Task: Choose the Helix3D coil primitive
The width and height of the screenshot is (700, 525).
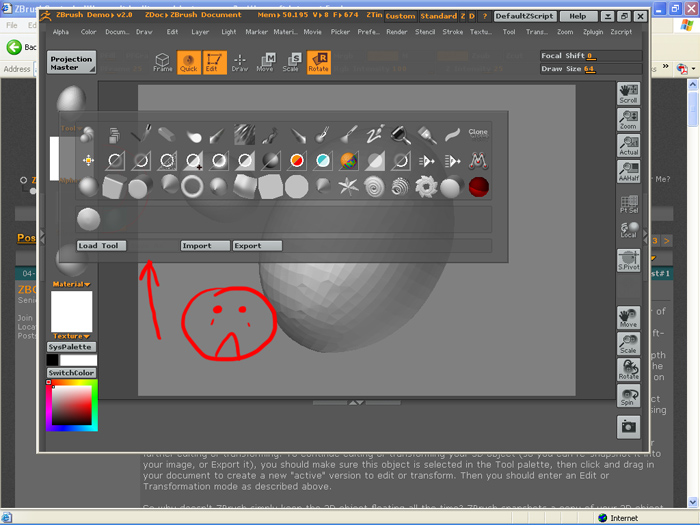Action: point(400,187)
